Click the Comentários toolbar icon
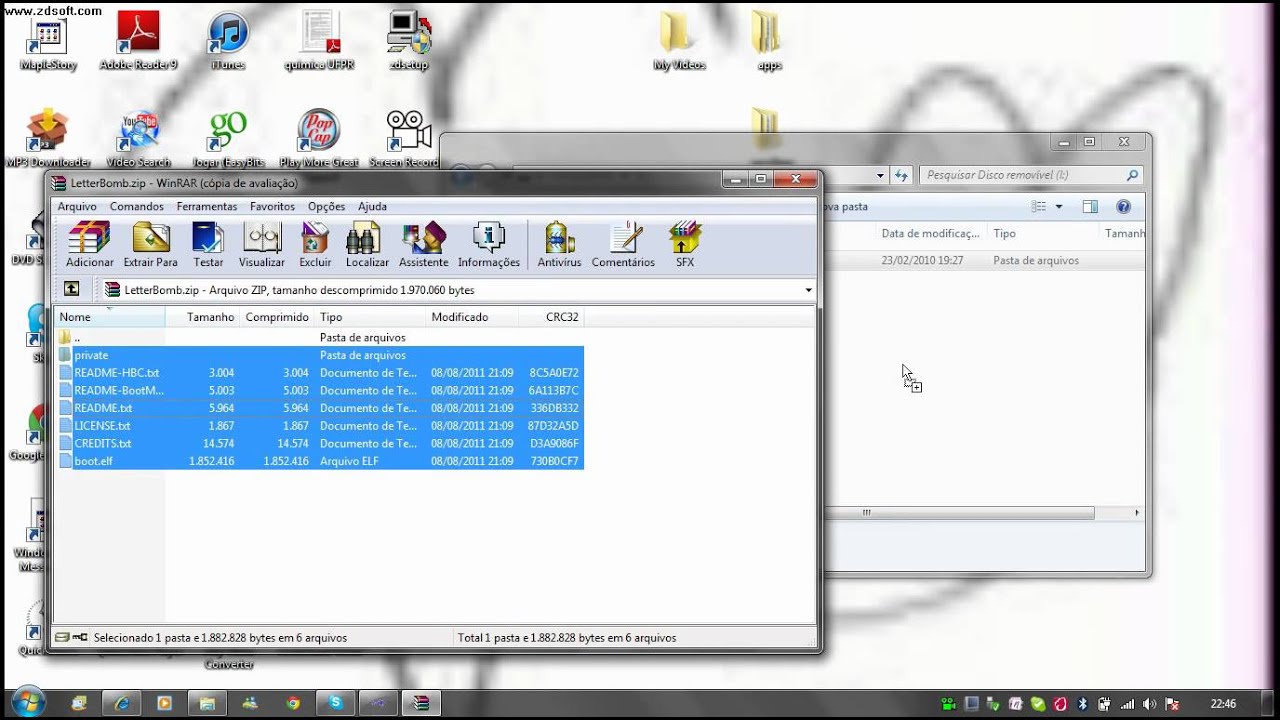This screenshot has height=720, width=1280. click(623, 245)
